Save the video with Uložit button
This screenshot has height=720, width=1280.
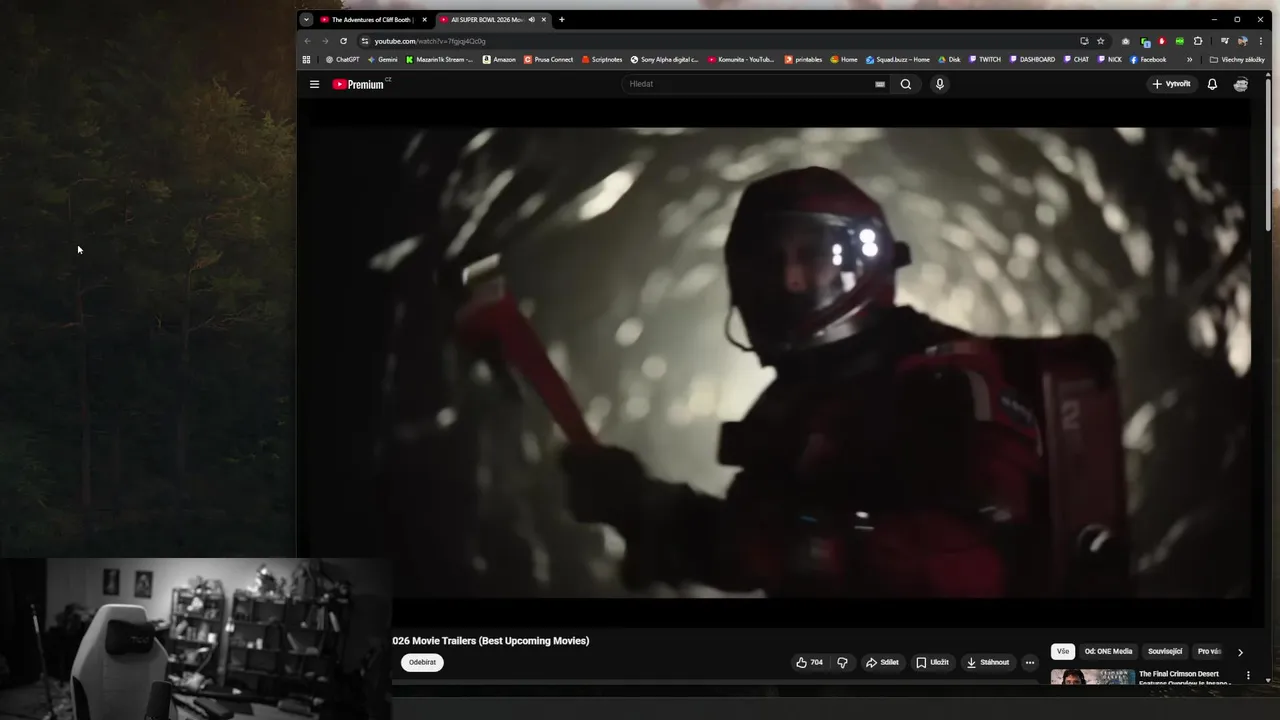[932, 662]
